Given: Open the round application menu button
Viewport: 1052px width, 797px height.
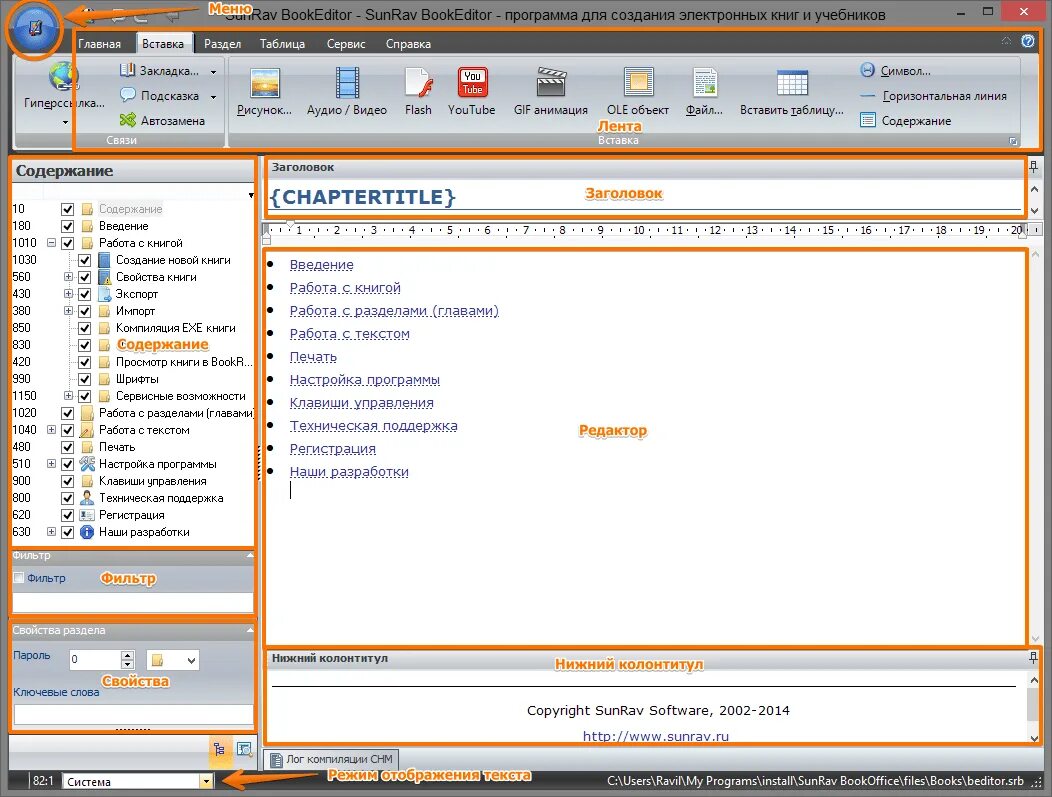Looking at the screenshot, I should [x=34, y=29].
